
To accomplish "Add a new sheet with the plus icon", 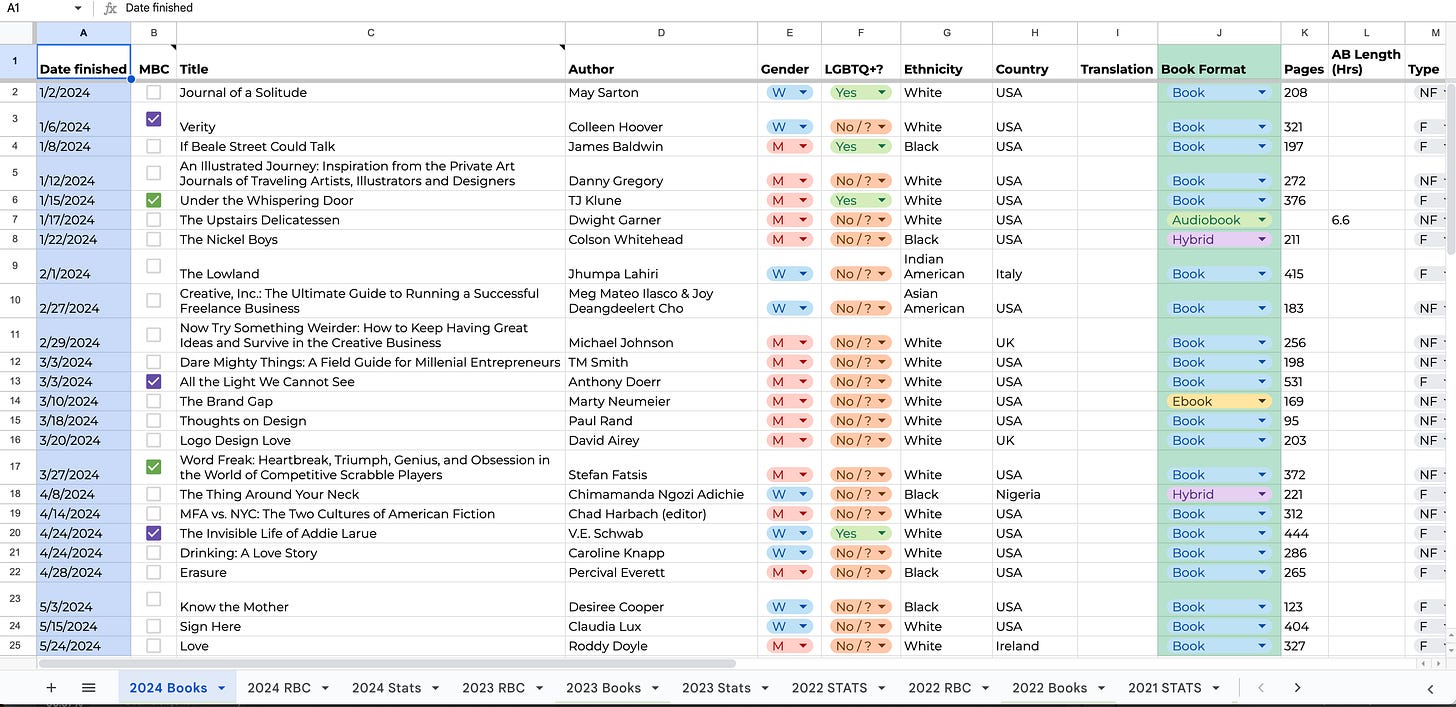I will [x=51, y=688].
